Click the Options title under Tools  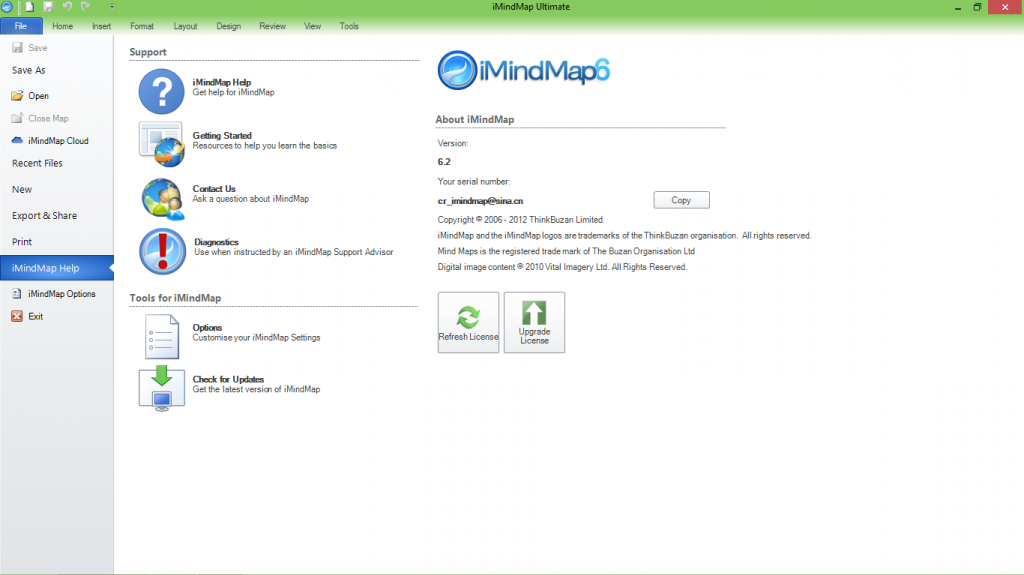pyautogui.click(x=207, y=327)
